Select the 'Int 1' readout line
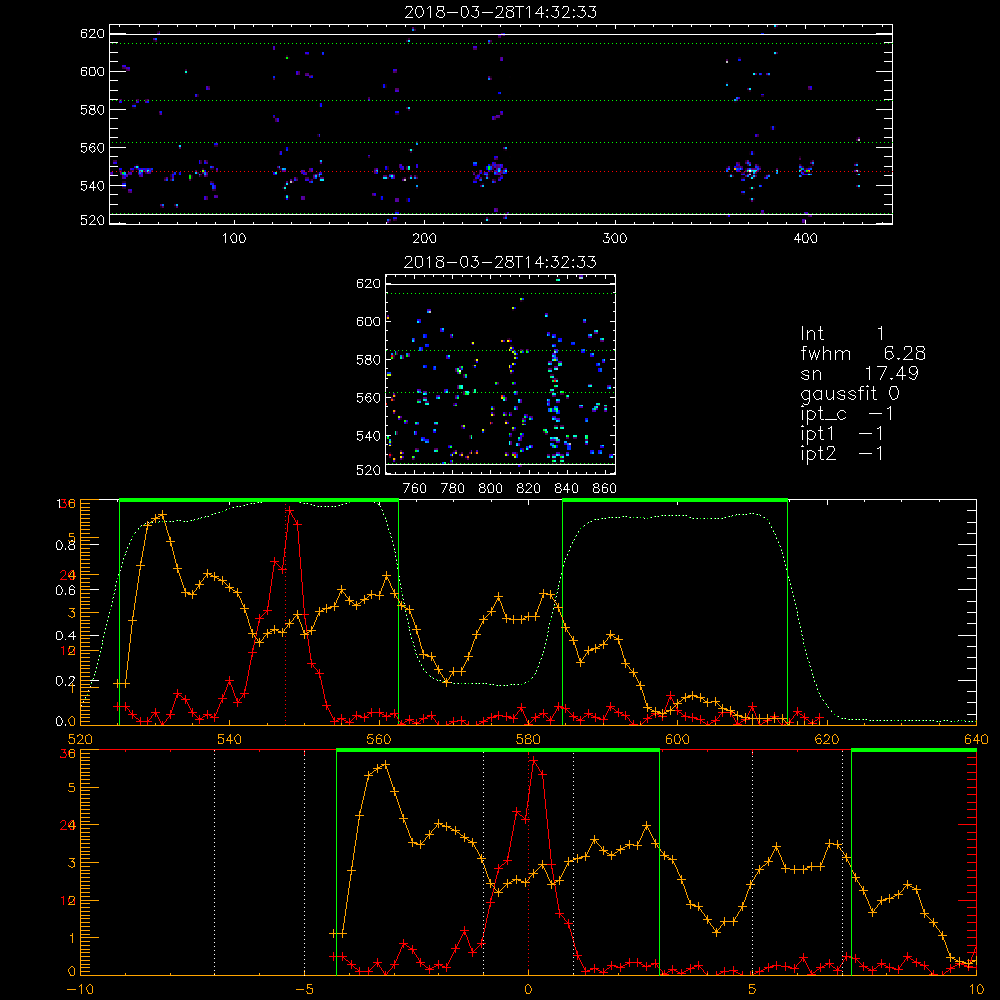This screenshot has height=1000, width=1000. tap(842, 334)
